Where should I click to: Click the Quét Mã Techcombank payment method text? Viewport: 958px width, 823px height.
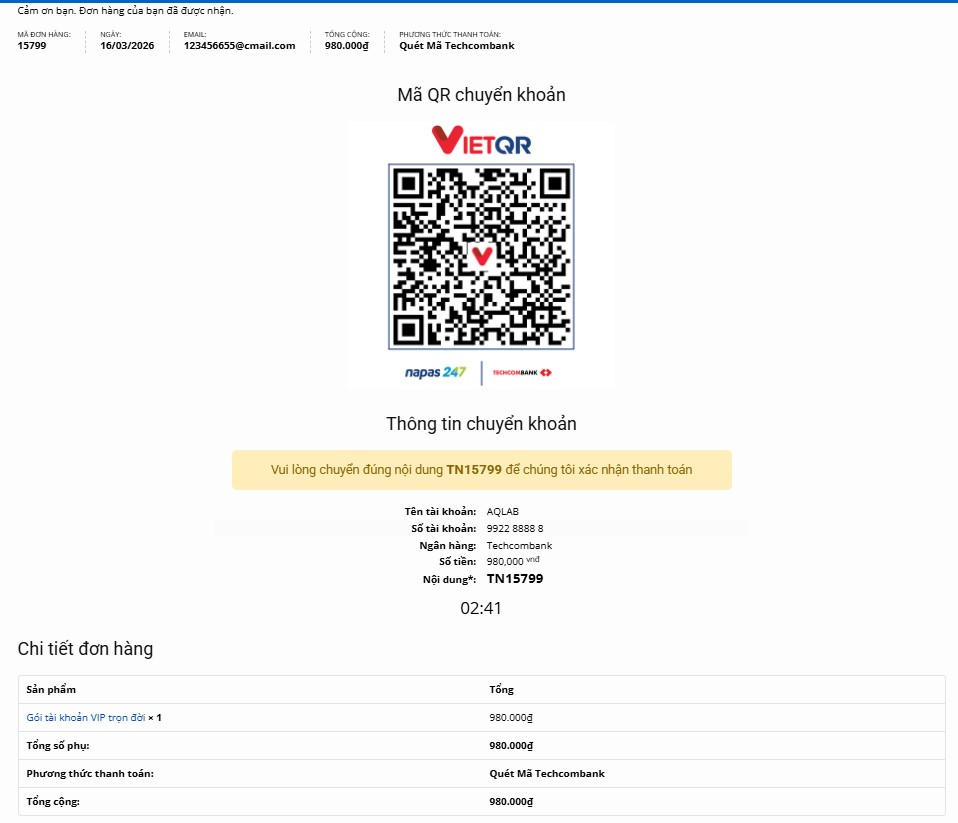455,46
